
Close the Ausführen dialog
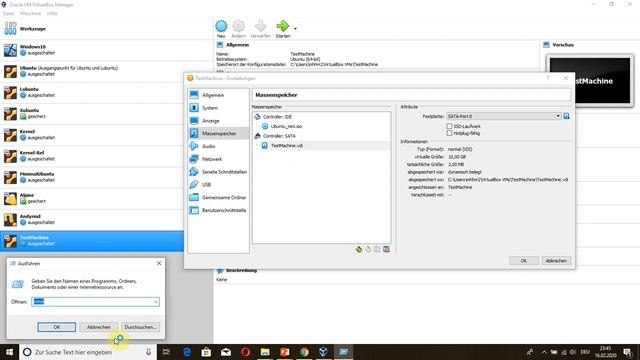tap(159, 264)
